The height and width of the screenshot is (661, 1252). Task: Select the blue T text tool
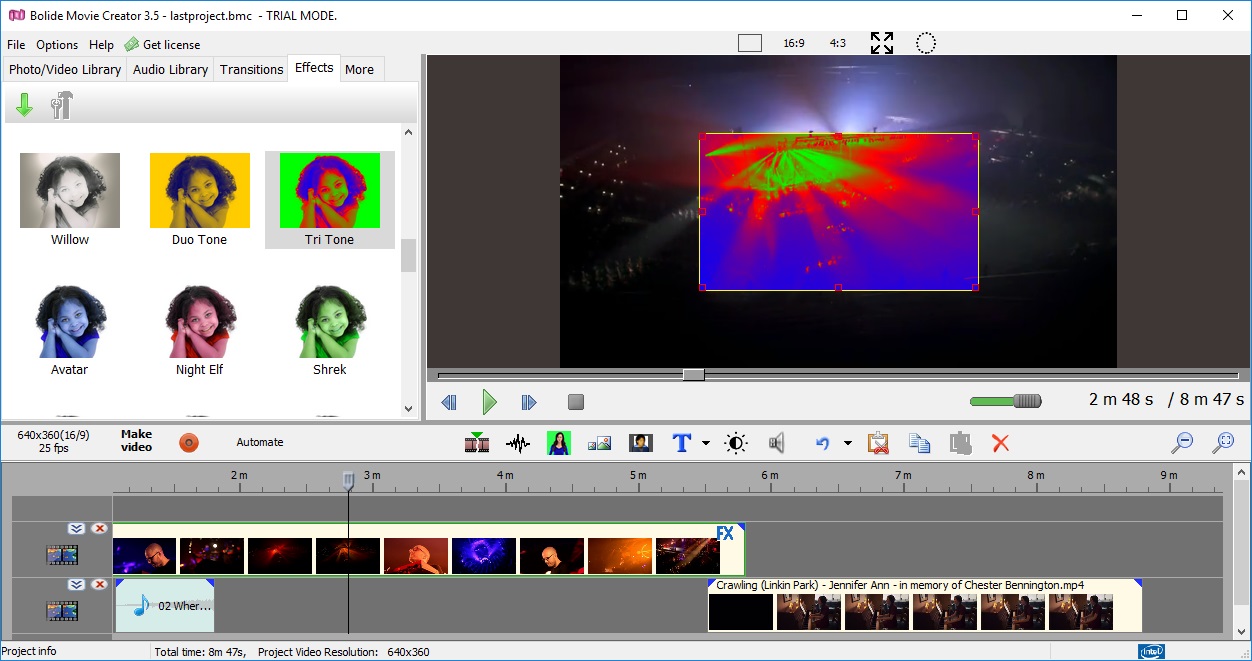coord(682,443)
